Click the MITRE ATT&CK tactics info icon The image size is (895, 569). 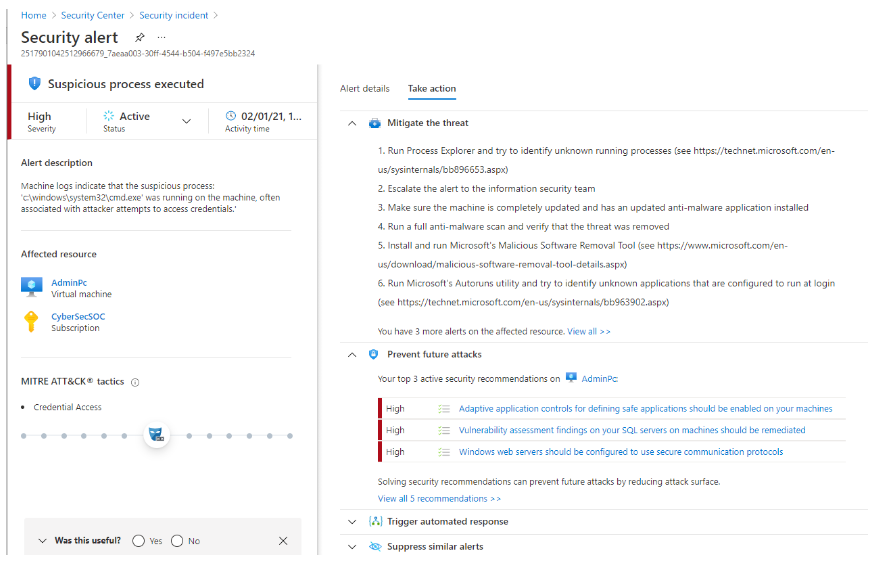click(135, 382)
